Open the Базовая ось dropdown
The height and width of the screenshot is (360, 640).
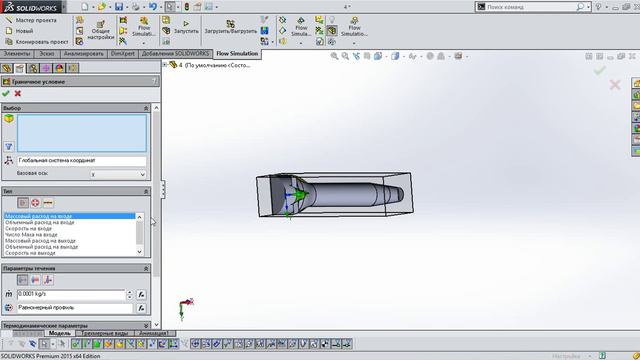pyautogui.click(x=118, y=174)
